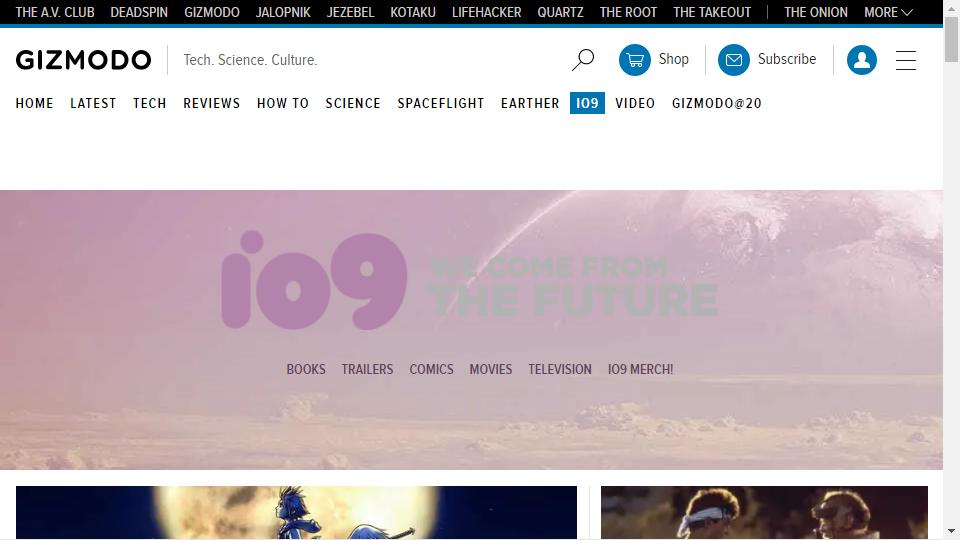Click the page vertical scrollbar thumb
This screenshot has width=960, height=540.
(x=951, y=40)
